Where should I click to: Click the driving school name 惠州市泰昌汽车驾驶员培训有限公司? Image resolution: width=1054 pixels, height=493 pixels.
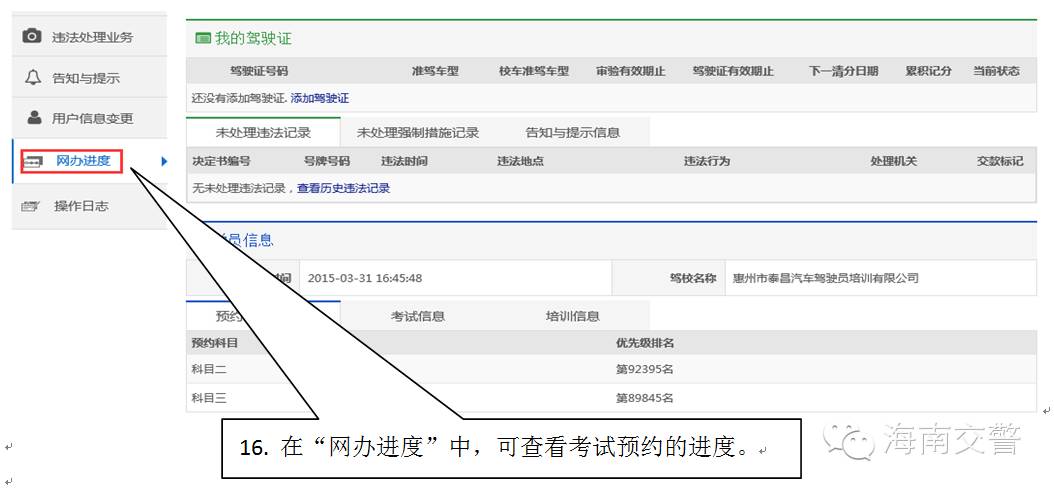825,278
